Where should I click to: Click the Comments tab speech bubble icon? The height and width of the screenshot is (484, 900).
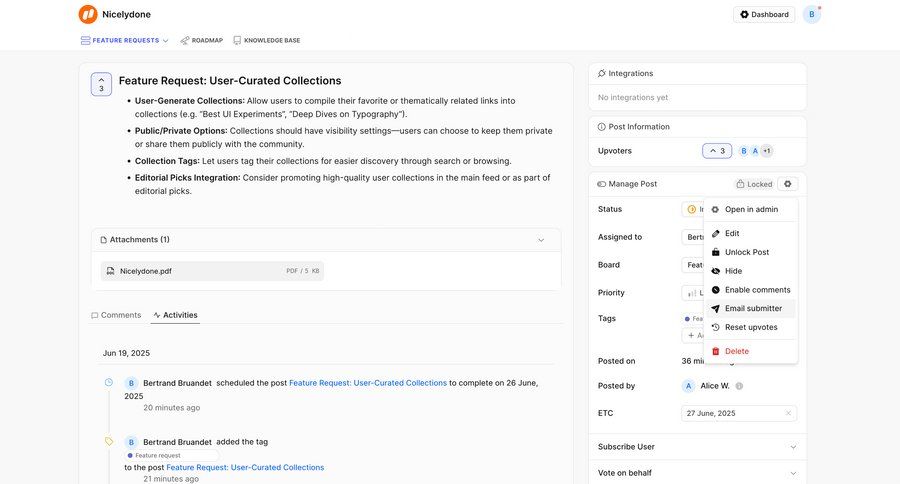pos(95,315)
